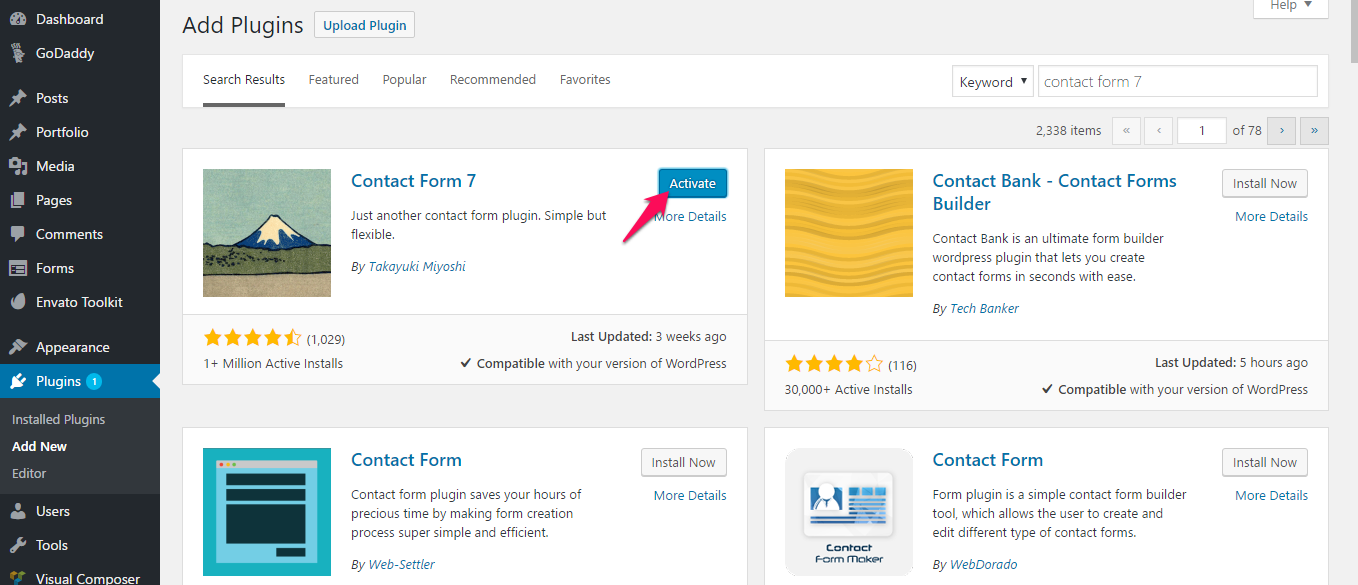Click the Appearance paintbrush icon

[17, 347]
